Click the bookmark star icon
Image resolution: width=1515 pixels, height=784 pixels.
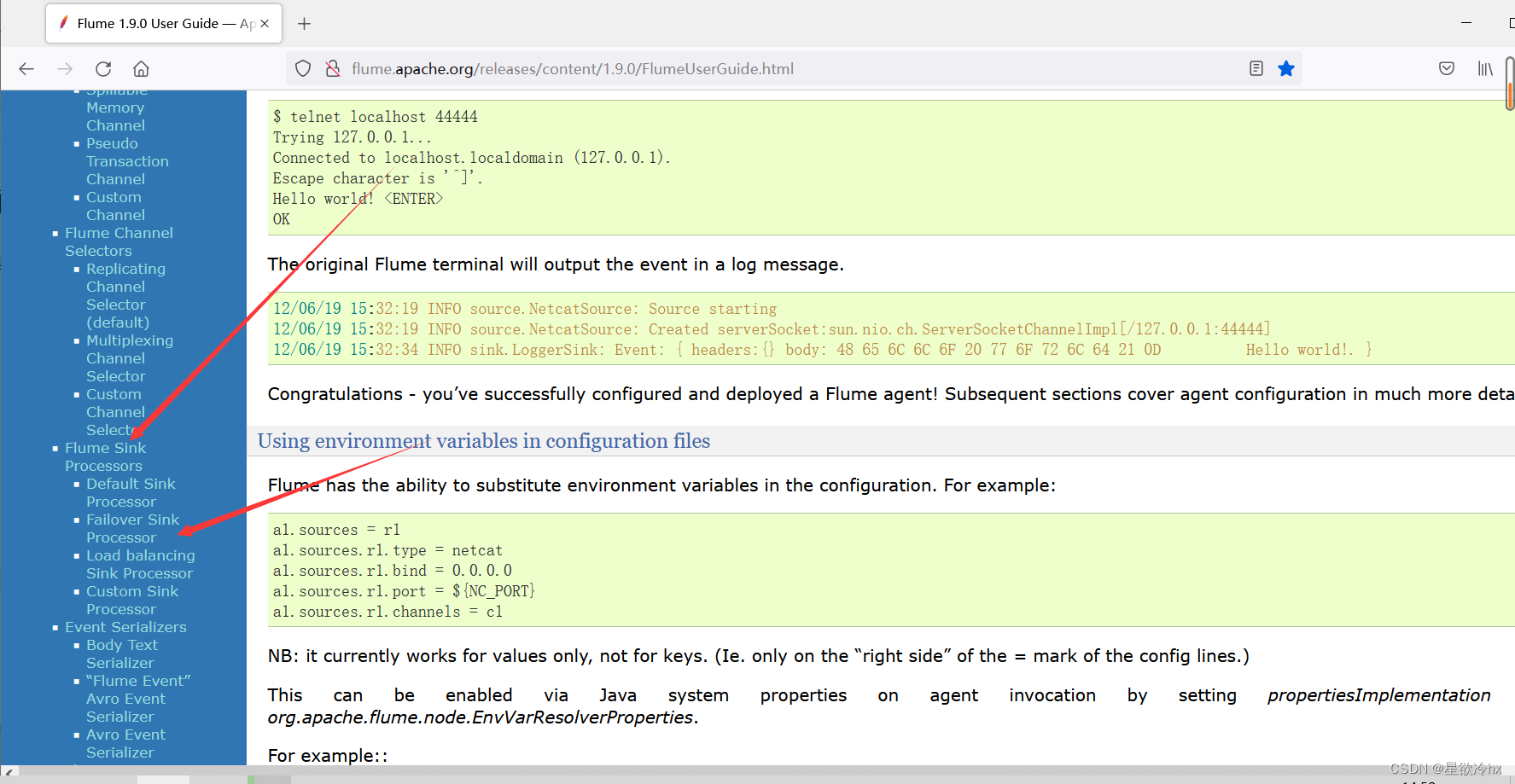(x=1286, y=69)
